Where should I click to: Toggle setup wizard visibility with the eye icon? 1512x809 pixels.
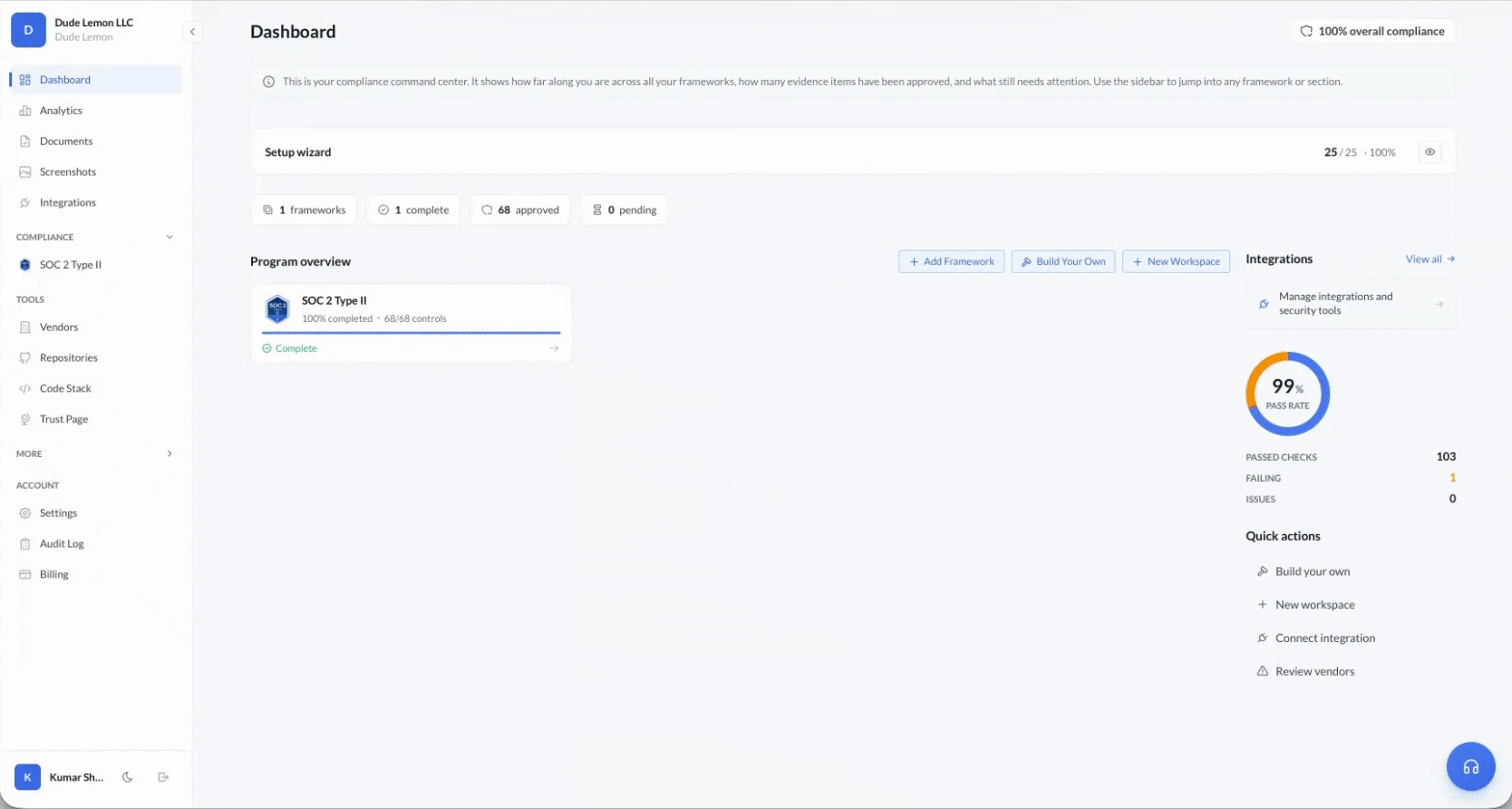[1430, 152]
